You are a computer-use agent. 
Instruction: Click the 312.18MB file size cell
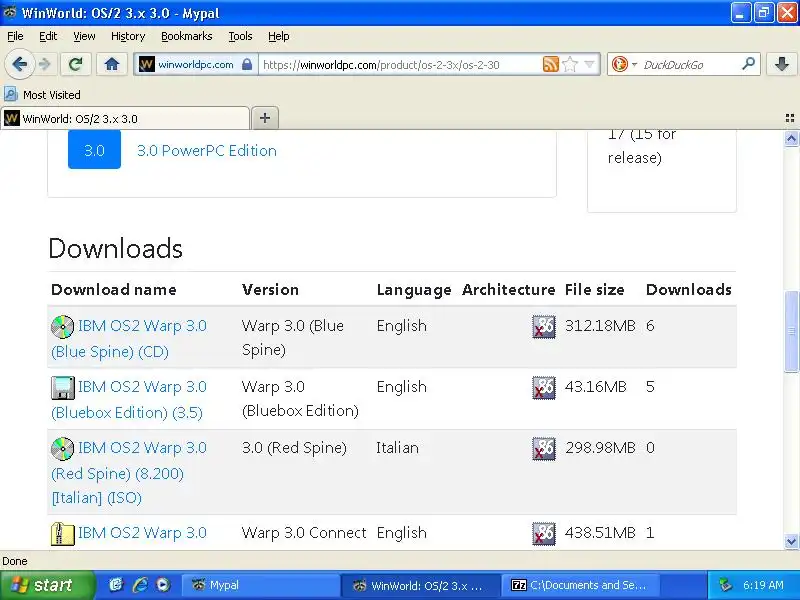(600, 326)
